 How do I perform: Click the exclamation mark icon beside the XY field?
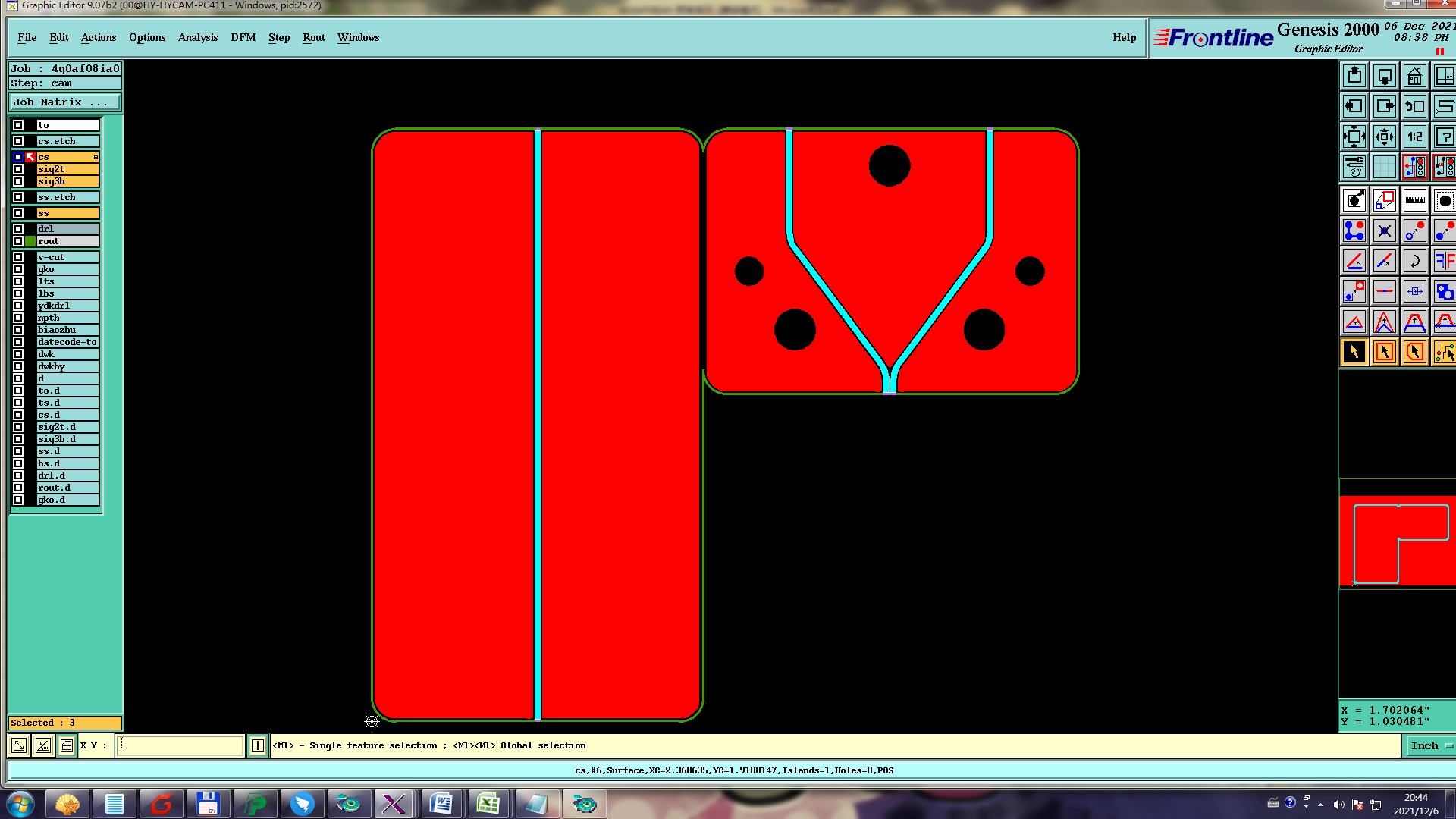pos(258,745)
